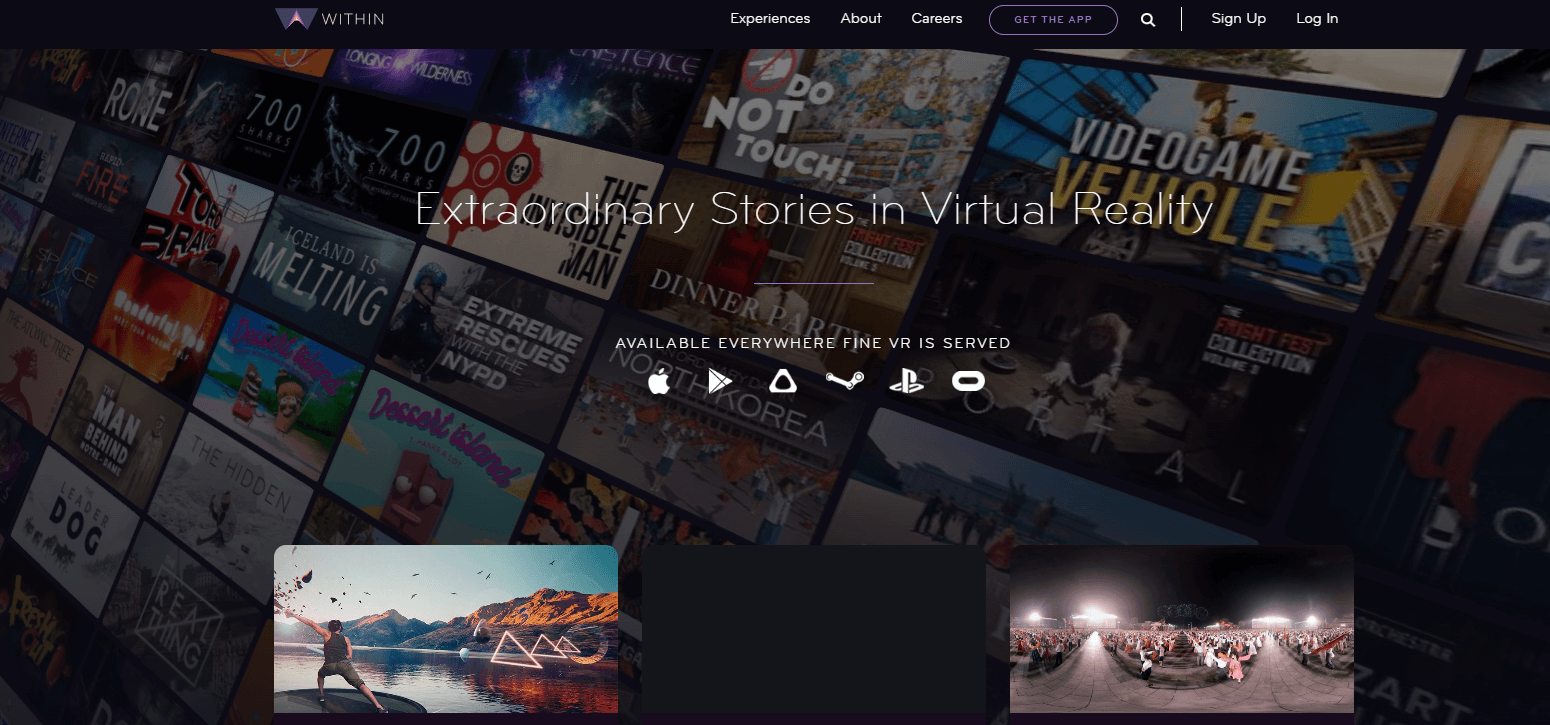The width and height of the screenshot is (1550, 725).
Task: Click the Available Everywhere Fine VR text
Action: tap(813, 343)
